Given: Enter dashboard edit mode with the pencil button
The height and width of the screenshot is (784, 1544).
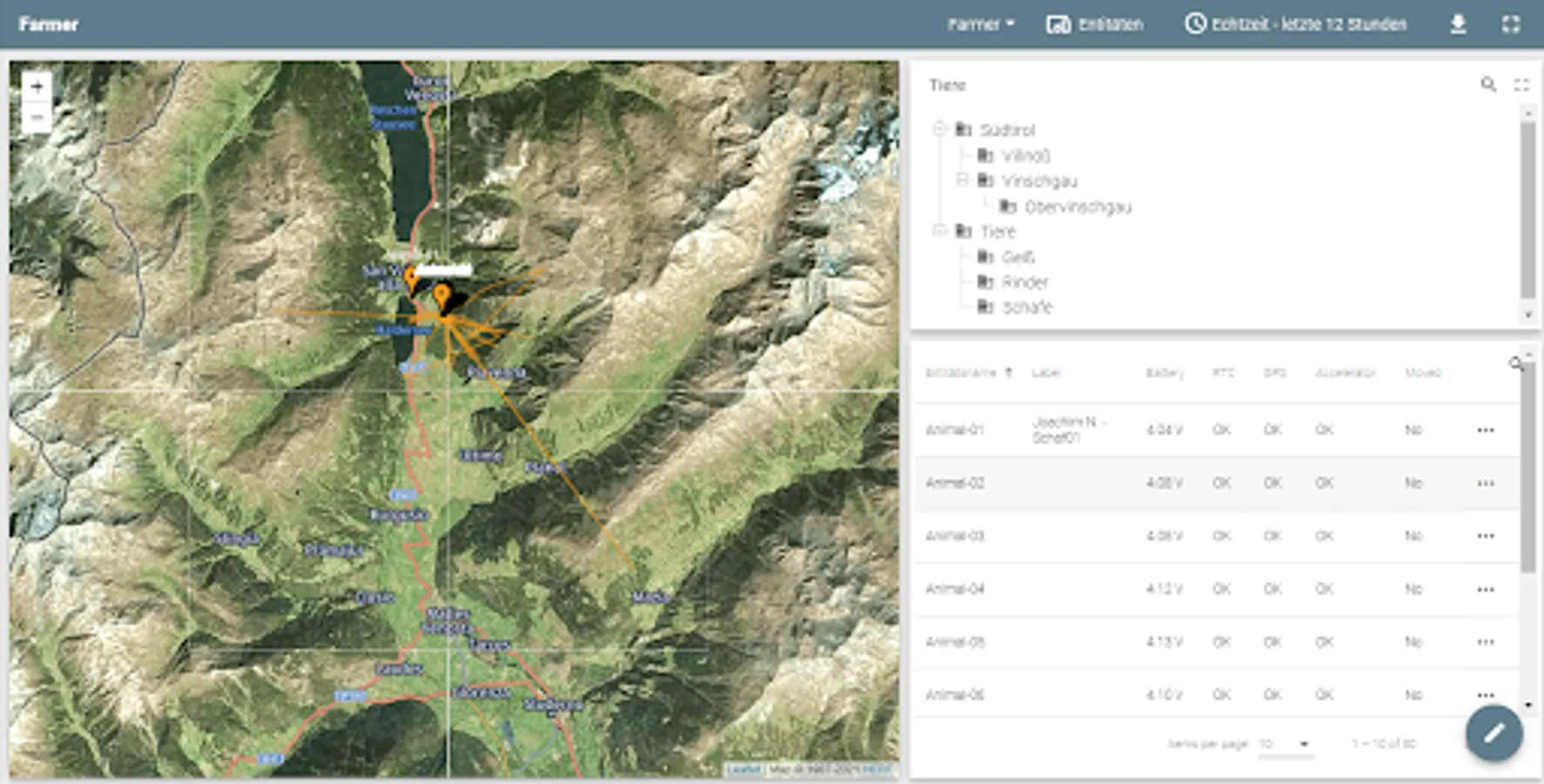Looking at the screenshot, I should (x=1494, y=733).
